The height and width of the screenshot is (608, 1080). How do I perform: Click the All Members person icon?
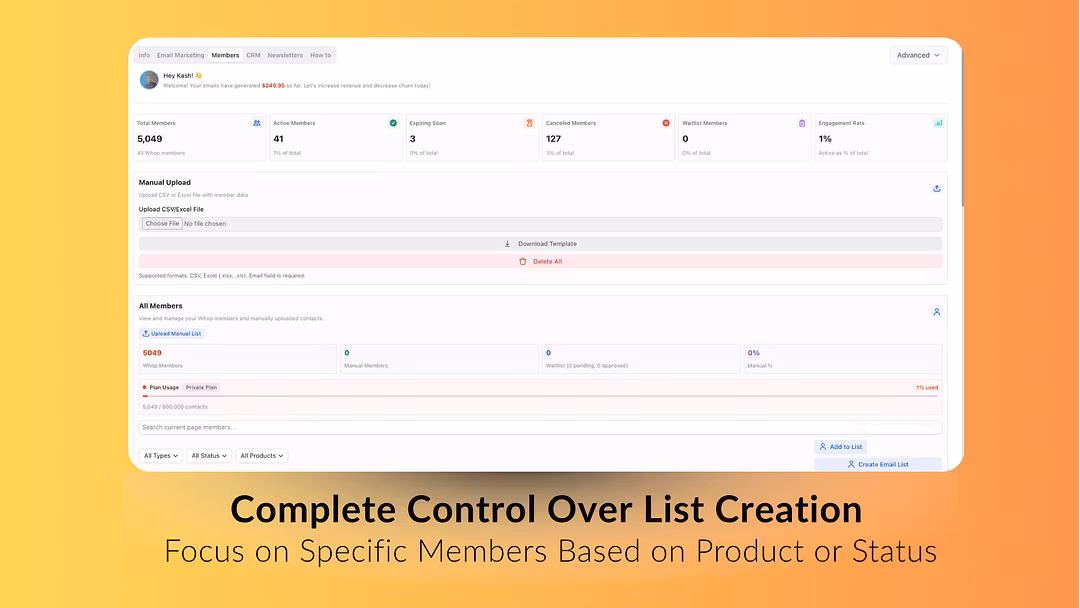coord(936,312)
